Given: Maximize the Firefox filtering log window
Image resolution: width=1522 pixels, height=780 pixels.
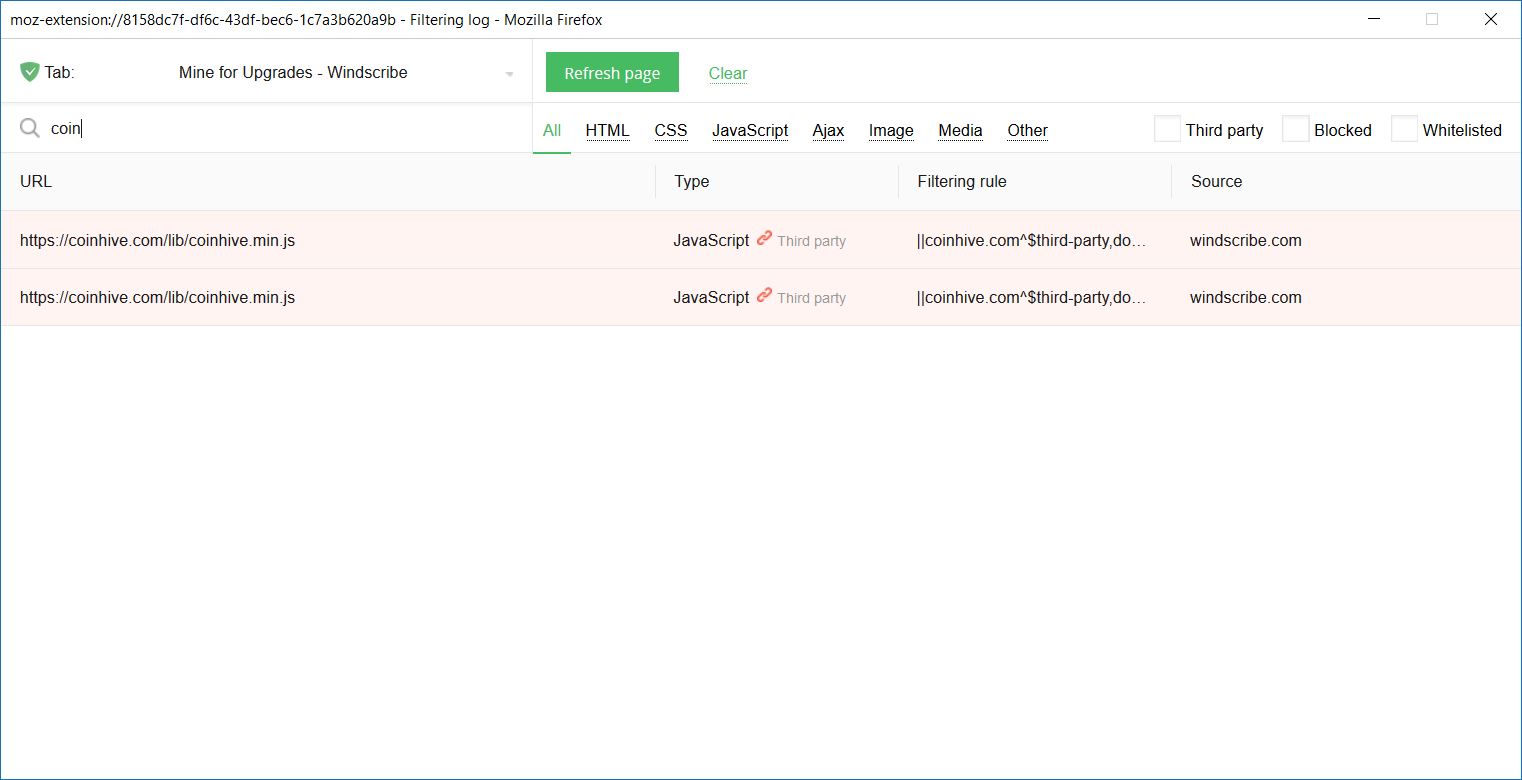Looking at the screenshot, I should [1432, 19].
